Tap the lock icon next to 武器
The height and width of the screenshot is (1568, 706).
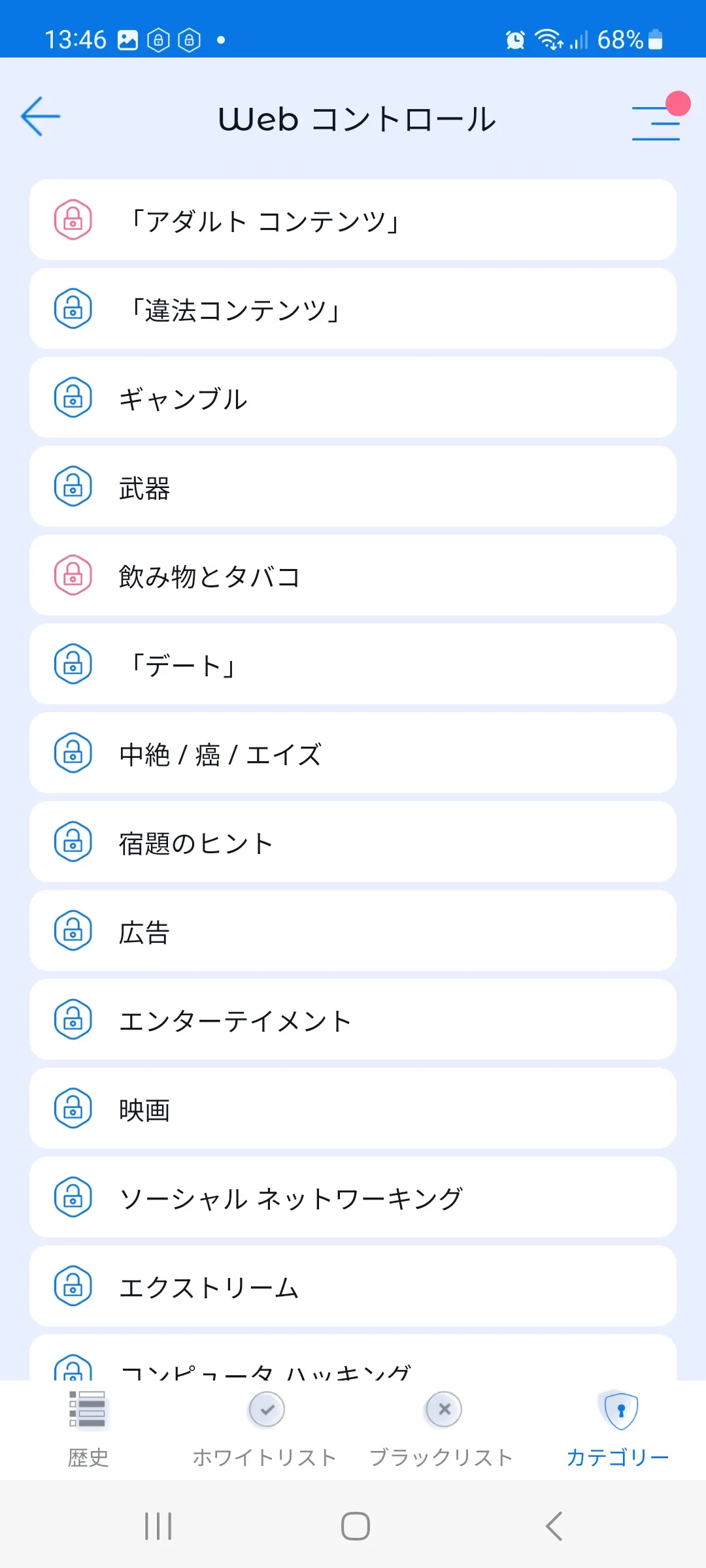[x=73, y=486]
